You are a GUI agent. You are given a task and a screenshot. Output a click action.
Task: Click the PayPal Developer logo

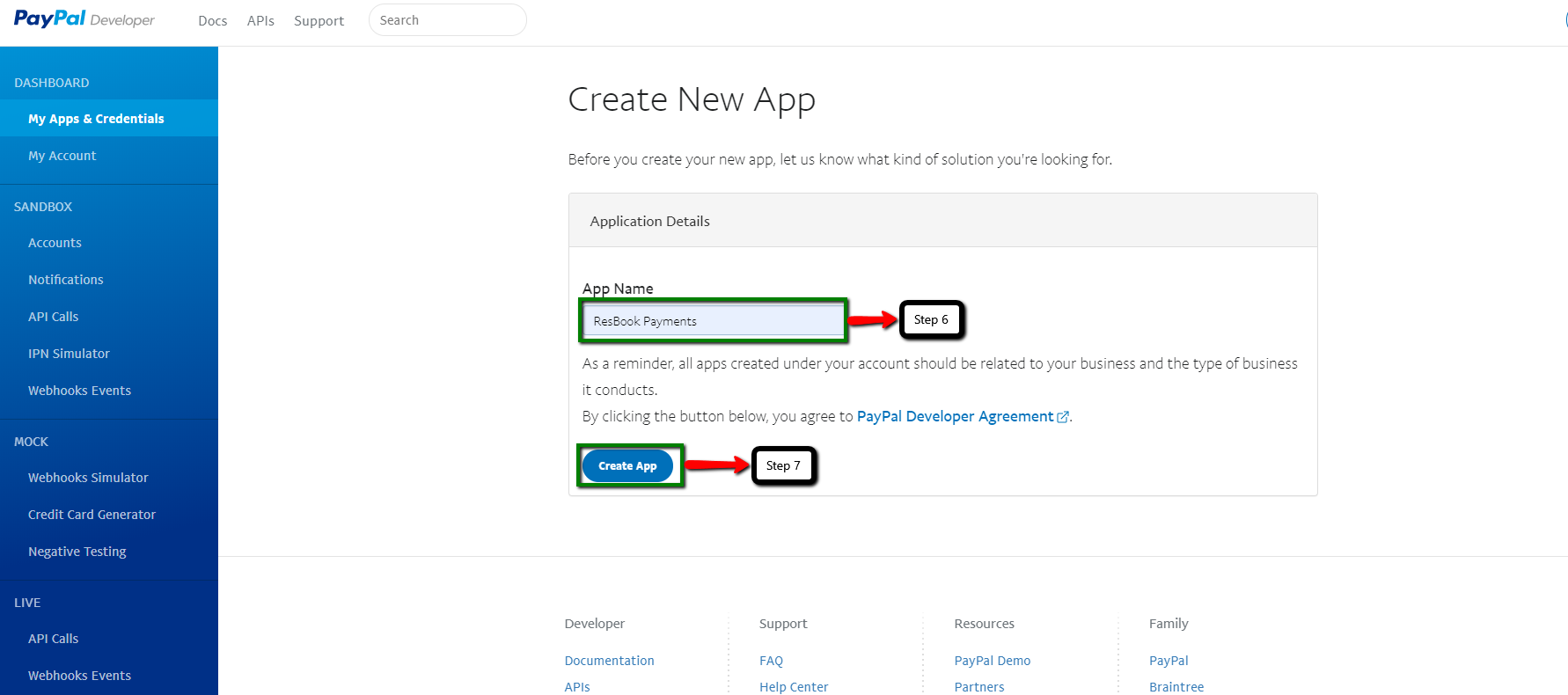[x=84, y=19]
